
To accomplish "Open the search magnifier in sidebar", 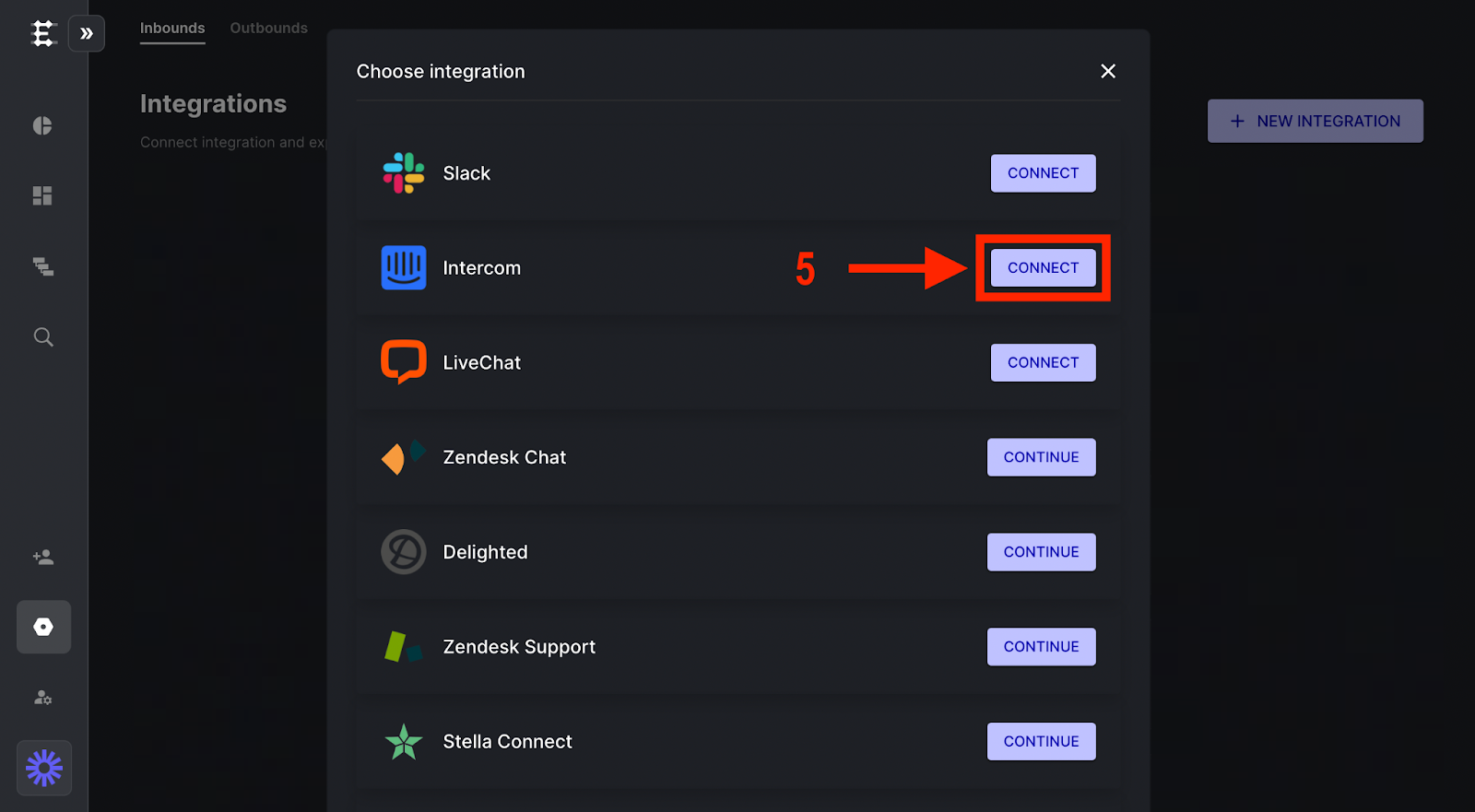I will (43, 337).
